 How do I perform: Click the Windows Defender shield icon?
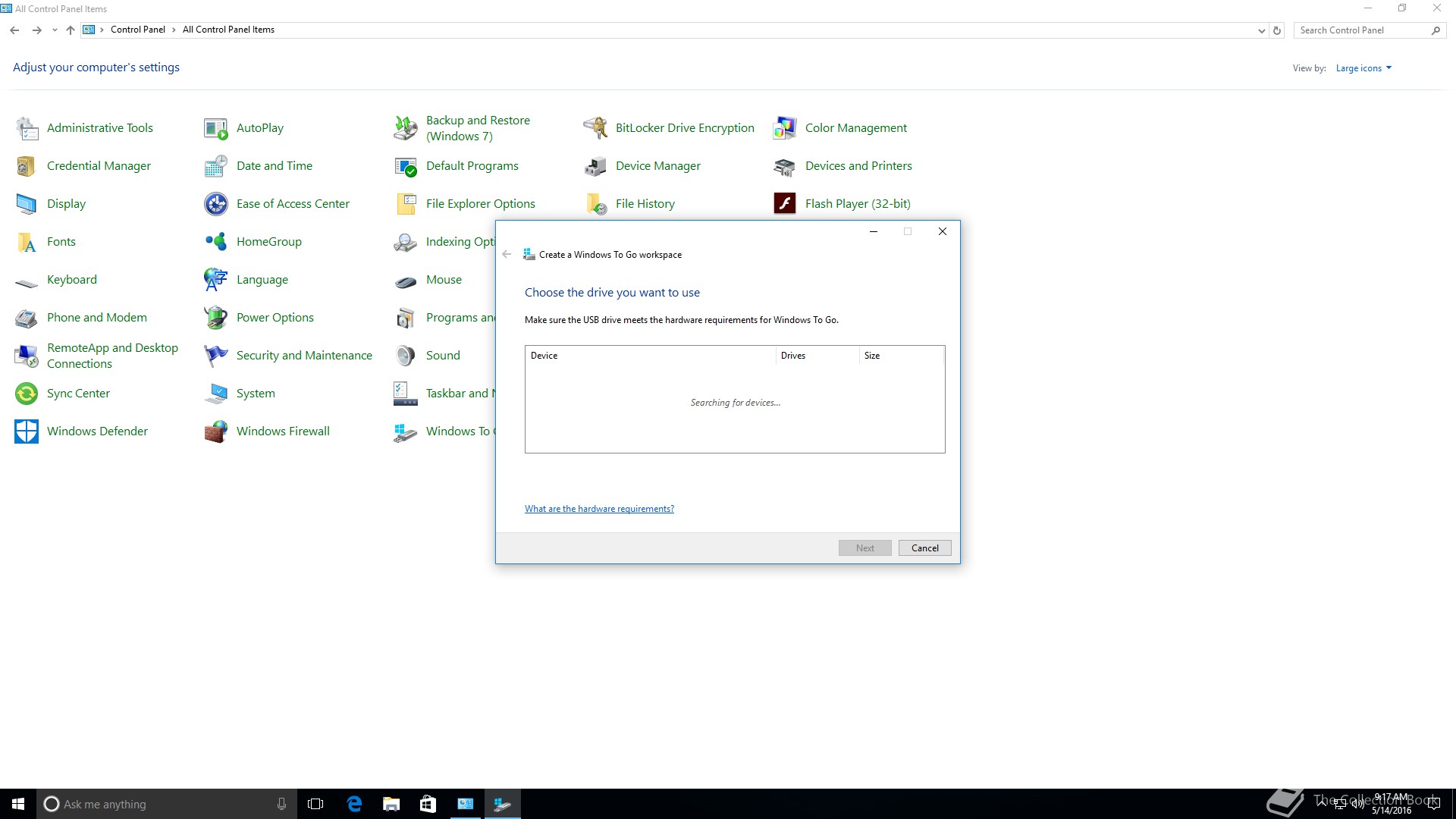(27, 431)
